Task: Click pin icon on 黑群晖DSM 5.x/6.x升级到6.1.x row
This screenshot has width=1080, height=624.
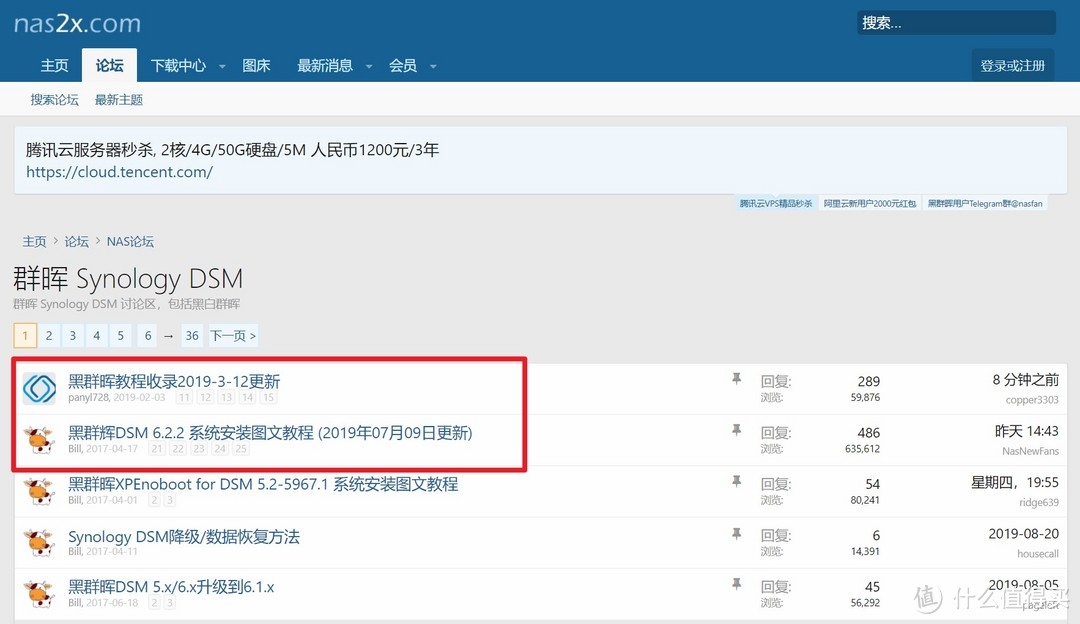Action: 736,584
